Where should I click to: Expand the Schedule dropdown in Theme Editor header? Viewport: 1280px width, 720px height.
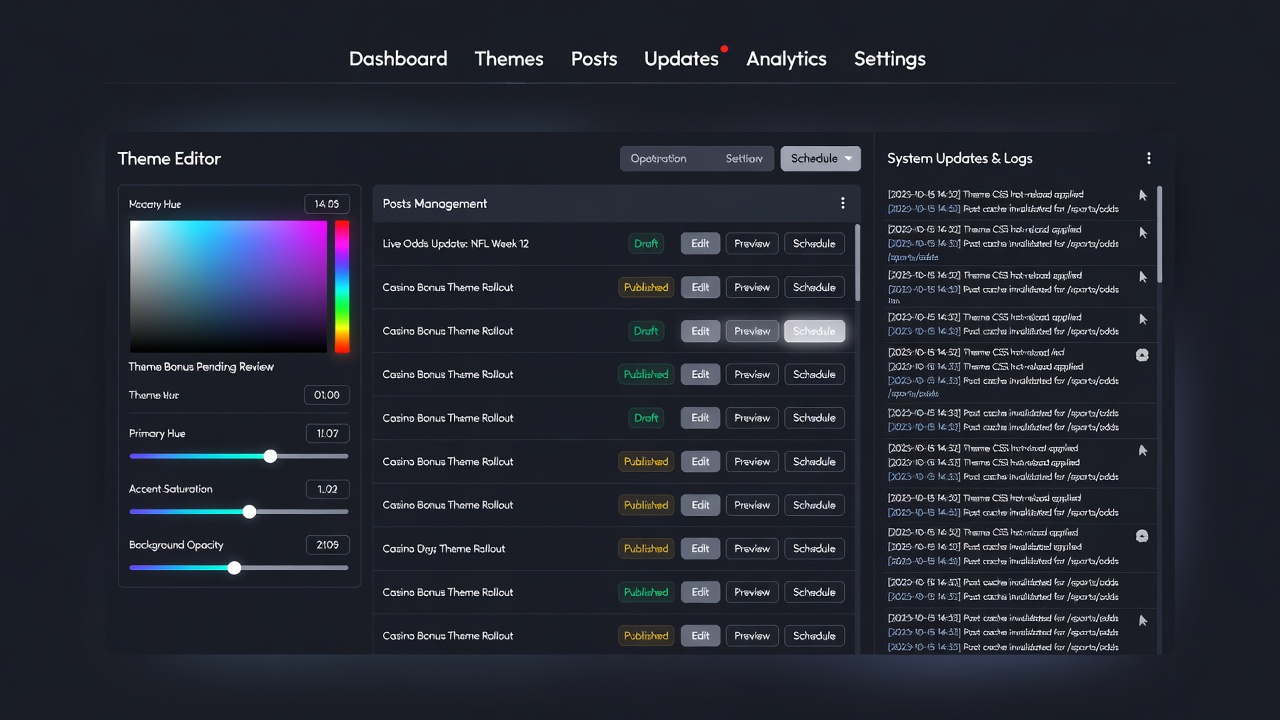tap(820, 158)
